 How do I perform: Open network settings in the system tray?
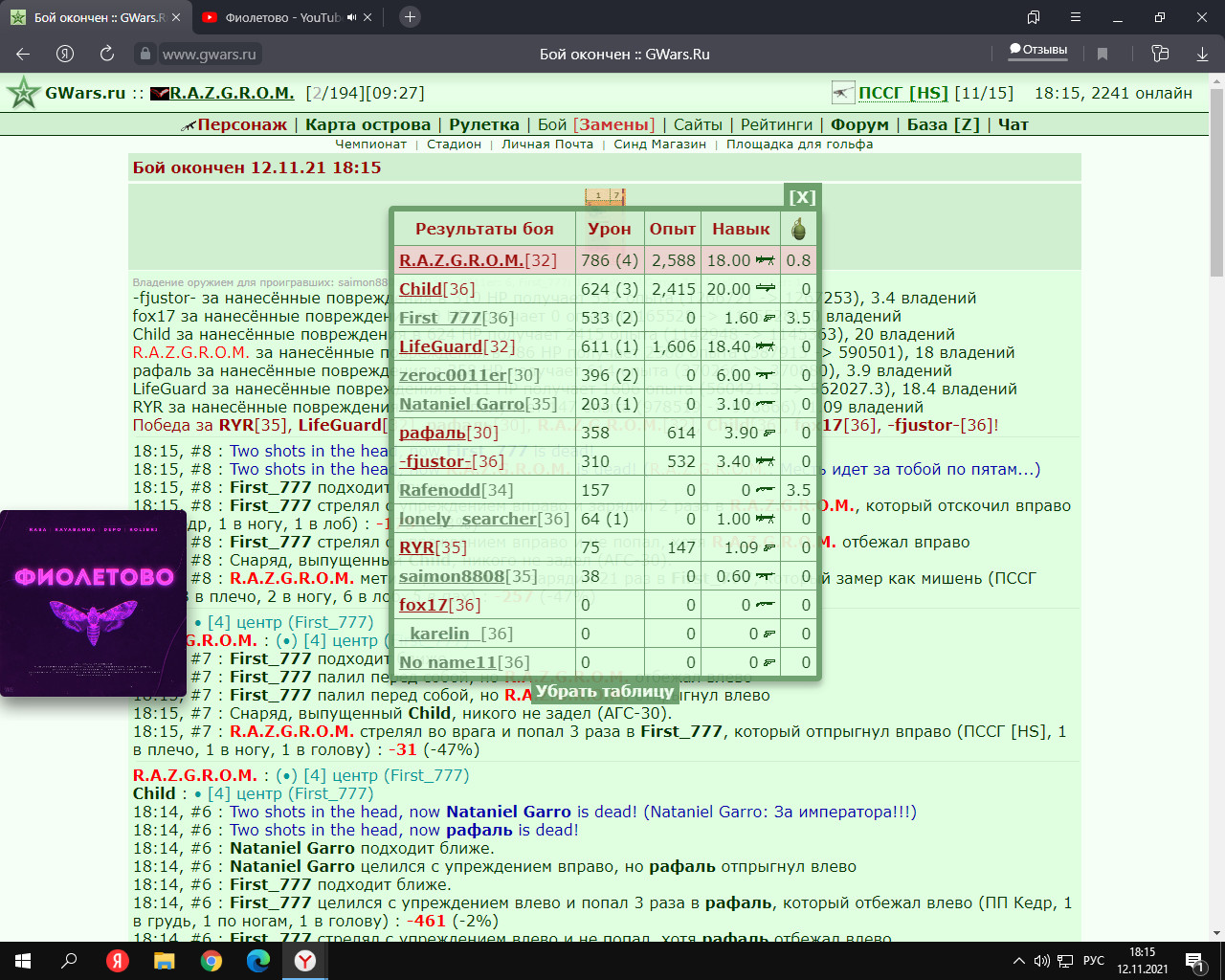(1065, 961)
